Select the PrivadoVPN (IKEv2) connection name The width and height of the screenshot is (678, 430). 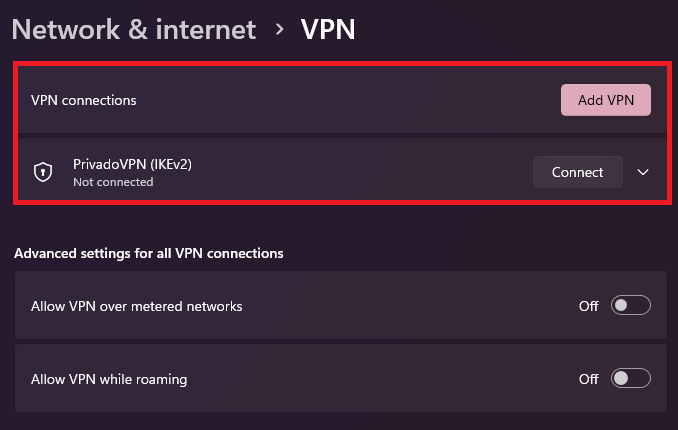(x=132, y=164)
